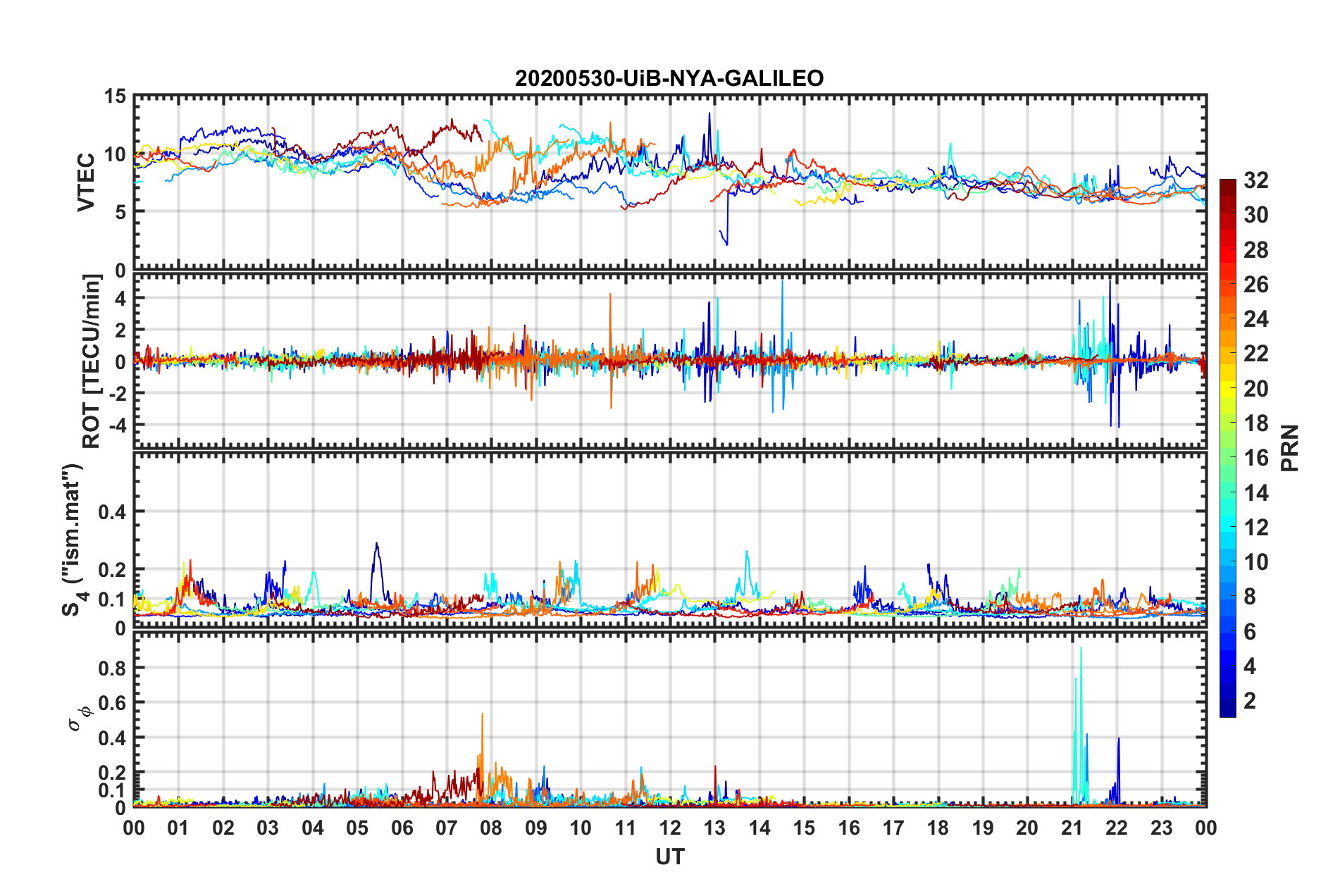Click x-axis tick label 06

click(x=402, y=828)
